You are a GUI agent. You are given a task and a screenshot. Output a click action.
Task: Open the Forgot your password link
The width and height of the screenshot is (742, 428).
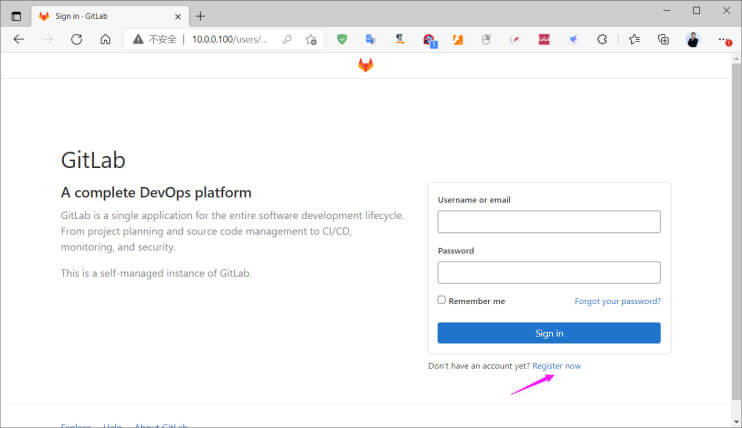pyautogui.click(x=618, y=301)
